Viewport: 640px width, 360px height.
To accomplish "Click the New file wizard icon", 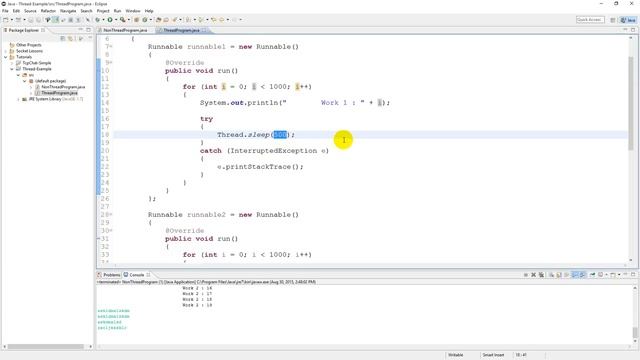I will coord(6,20).
